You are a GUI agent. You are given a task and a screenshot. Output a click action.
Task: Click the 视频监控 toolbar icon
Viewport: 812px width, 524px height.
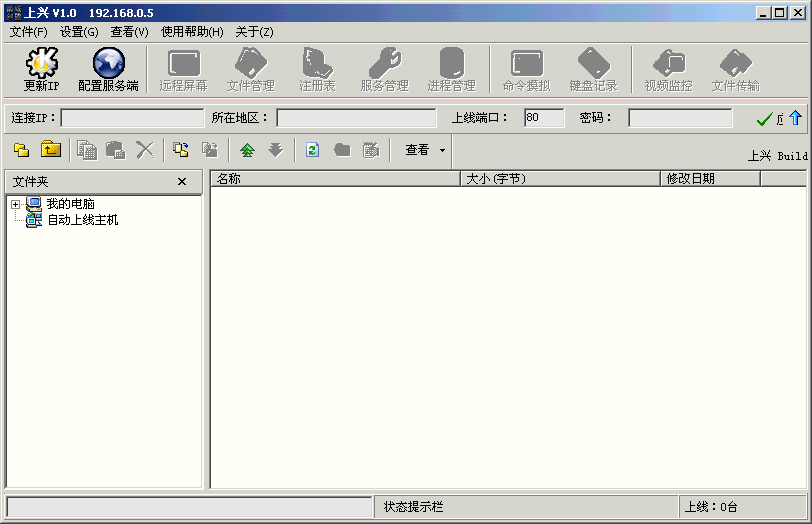click(x=668, y=68)
